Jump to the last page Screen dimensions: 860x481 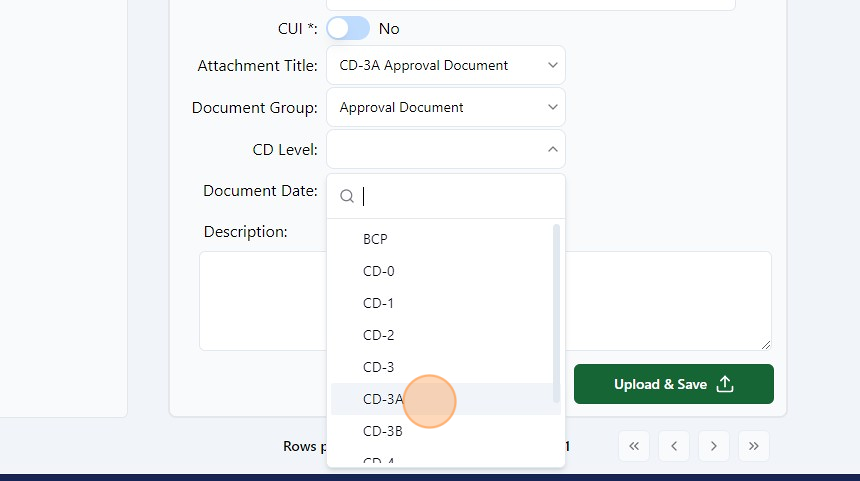(x=754, y=445)
